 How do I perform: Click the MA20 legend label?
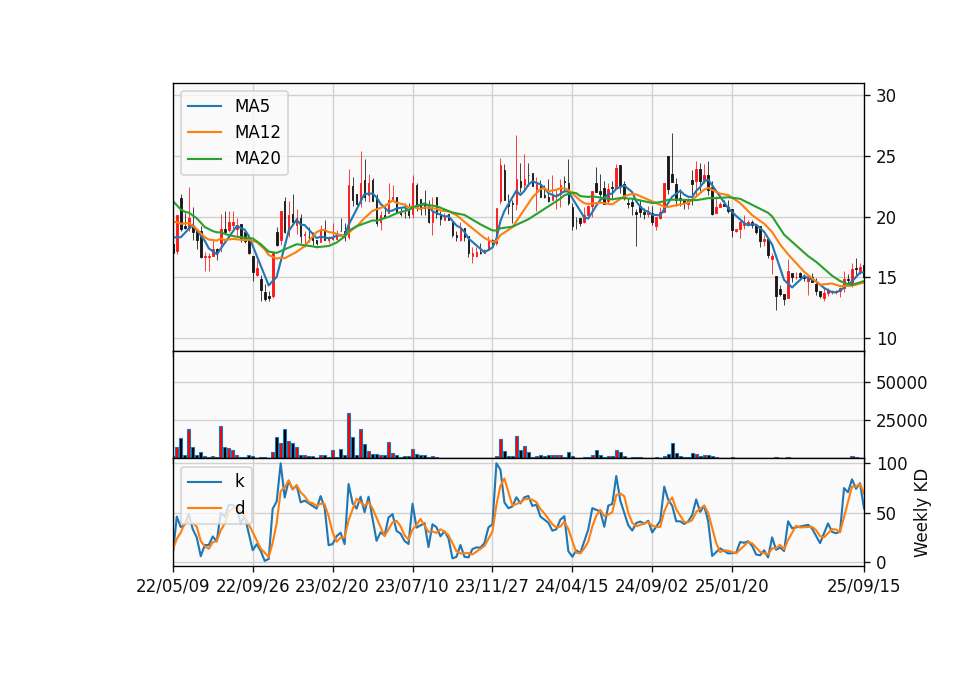(x=257, y=158)
